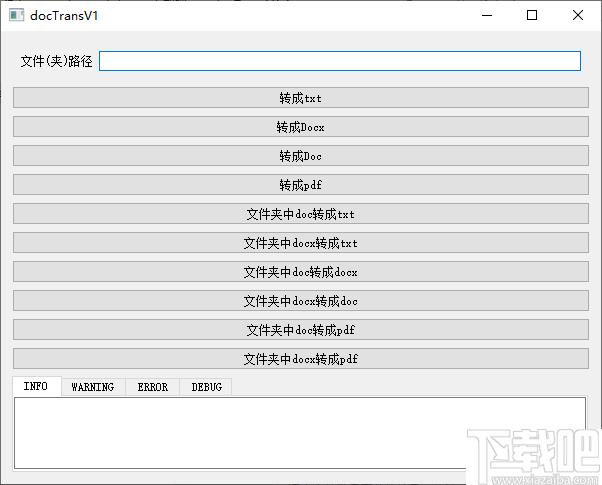
Task: Start the 文件夹中doc转成docx conversion
Action: (300, 272)
